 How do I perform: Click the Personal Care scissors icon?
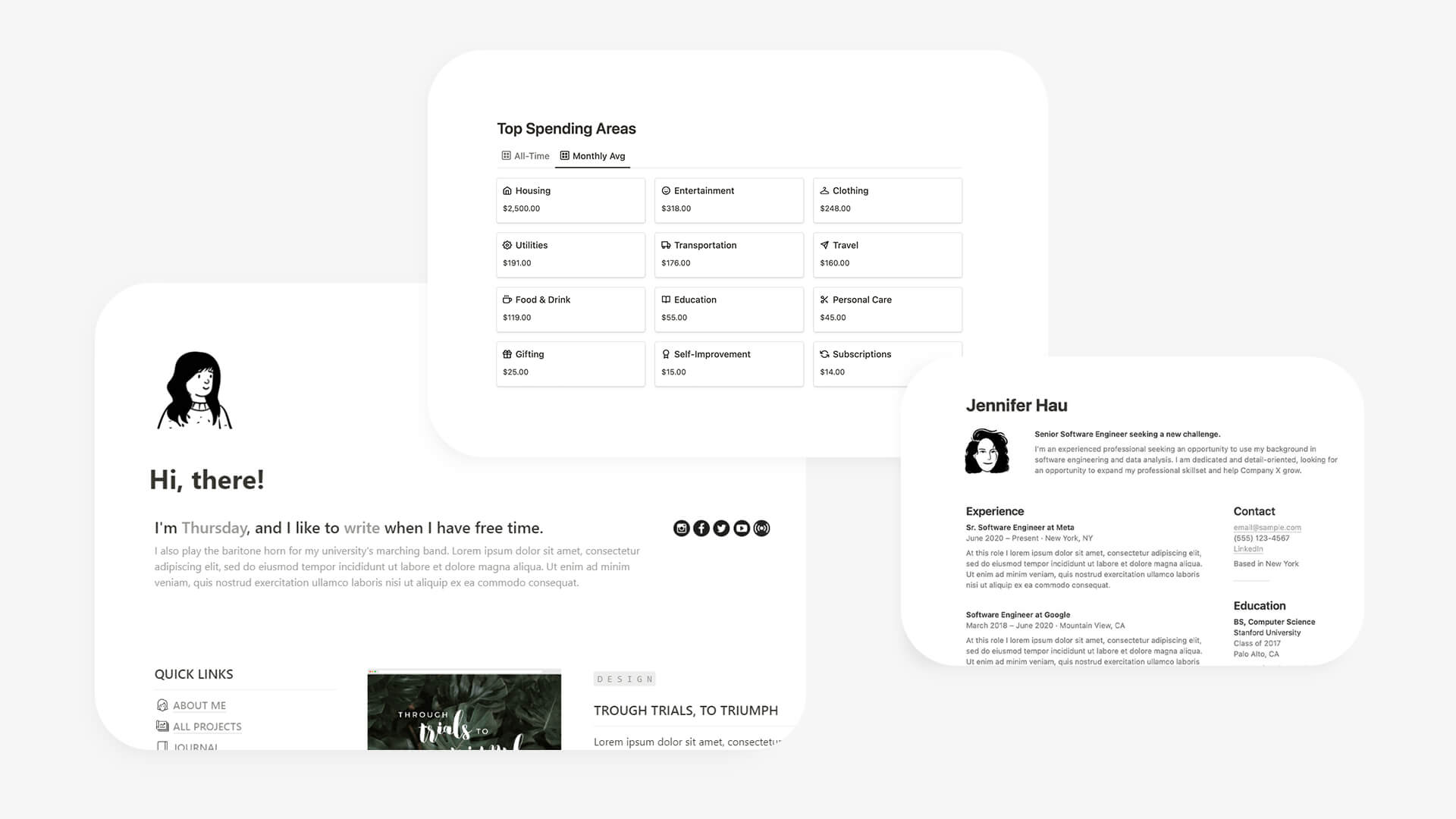coord(824,299)
